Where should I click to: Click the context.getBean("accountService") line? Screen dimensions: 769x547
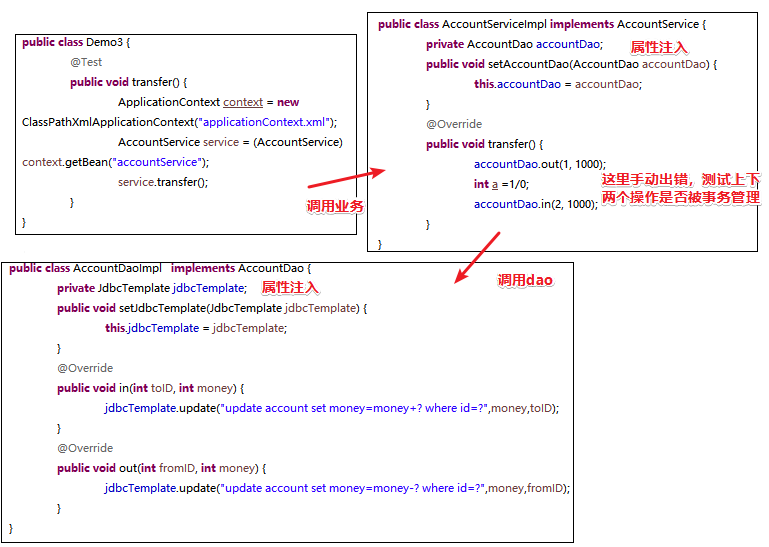[115, 162]
